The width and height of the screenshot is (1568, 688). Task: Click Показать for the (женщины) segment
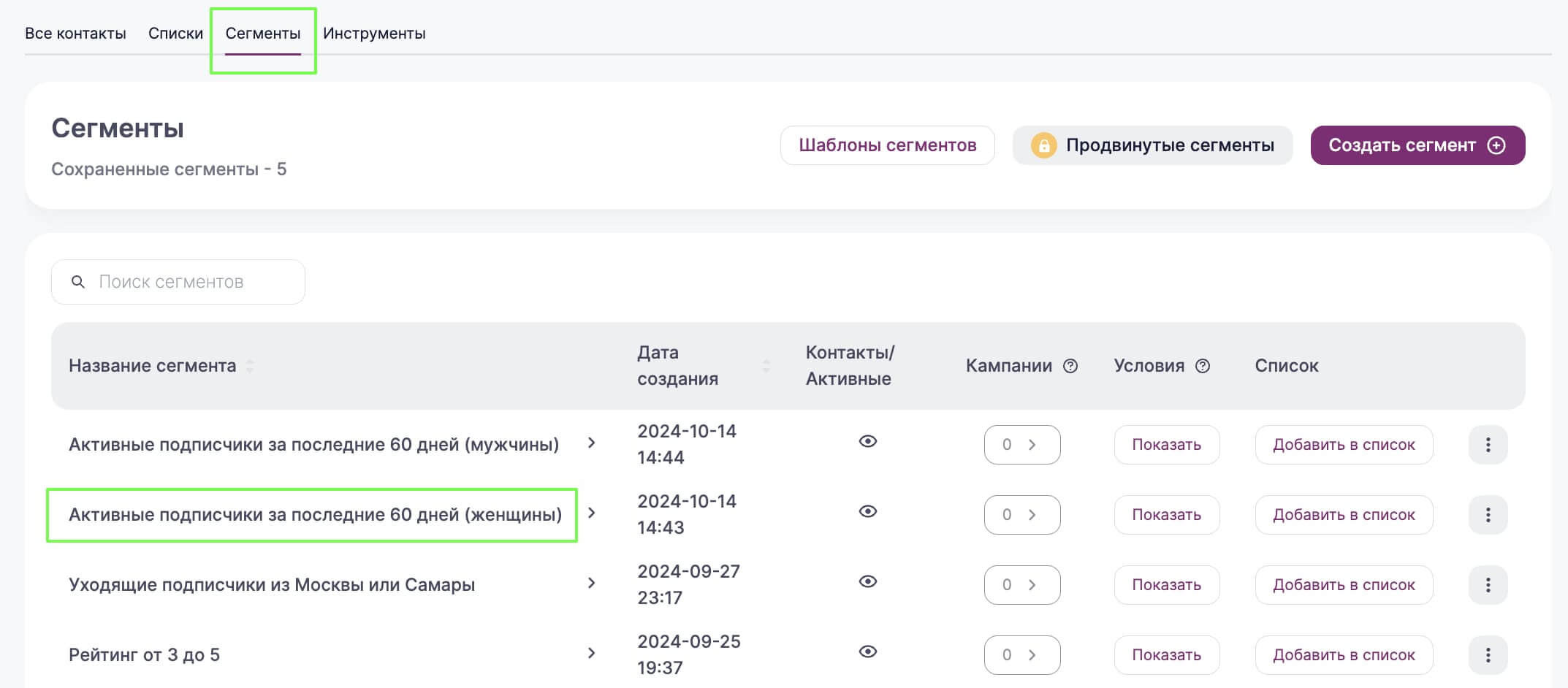point(1167,515)
